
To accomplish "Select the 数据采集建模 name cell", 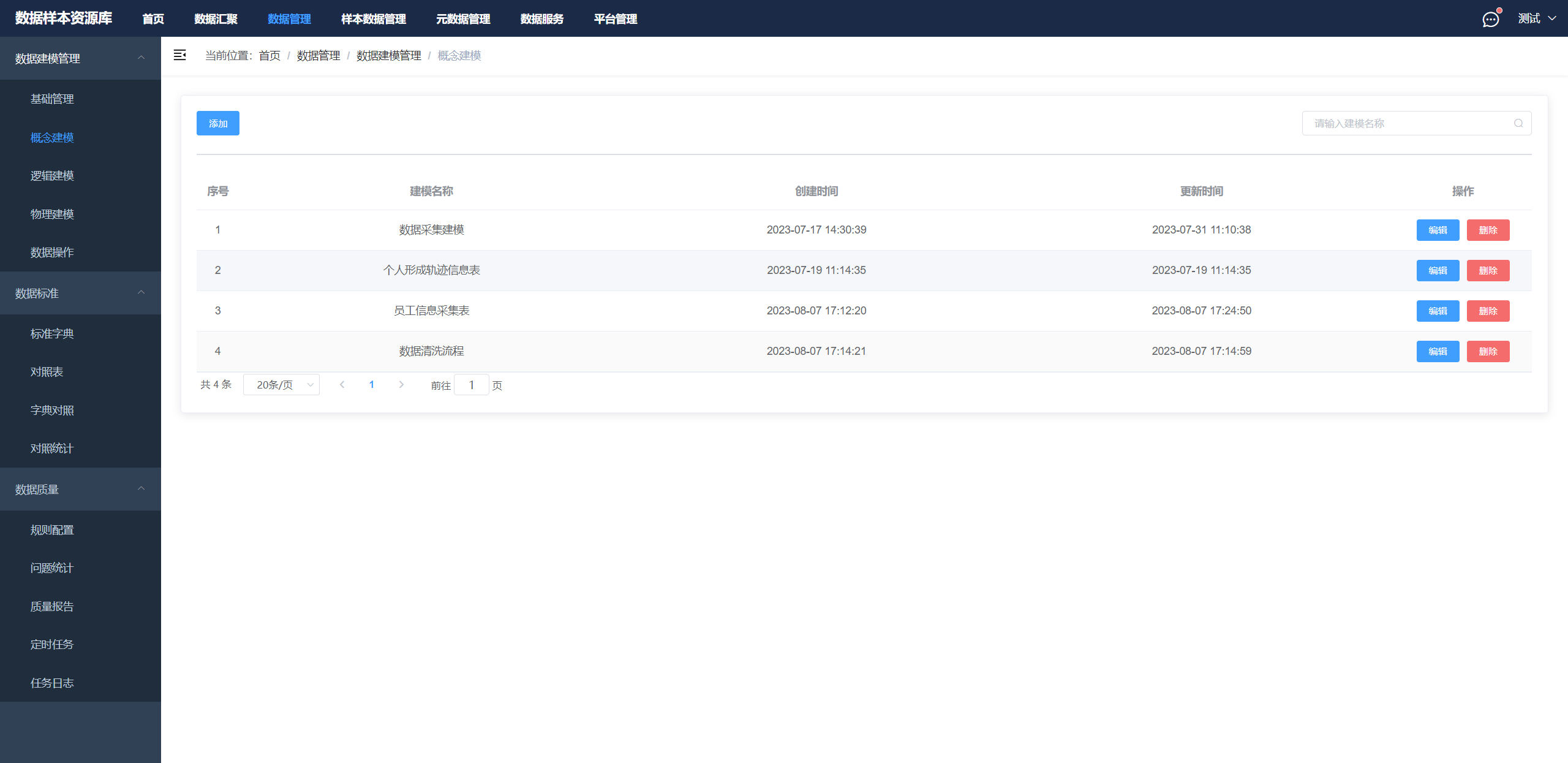I will (431, 230).
